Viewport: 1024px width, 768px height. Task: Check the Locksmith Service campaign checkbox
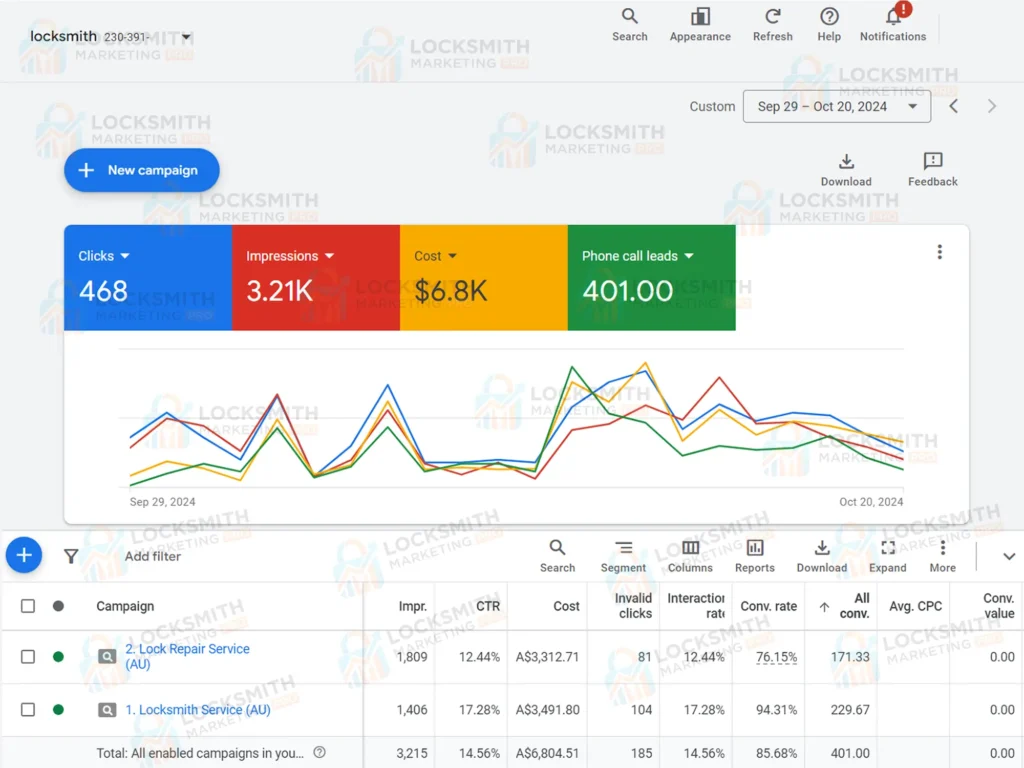pos(28,710)
